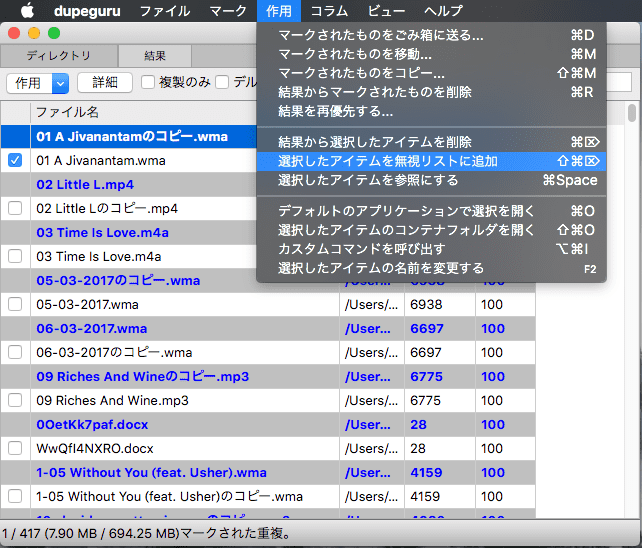This screenshot has width=642, height=548.
Task: Open the ファイル menu
Action: pos(164,11)
